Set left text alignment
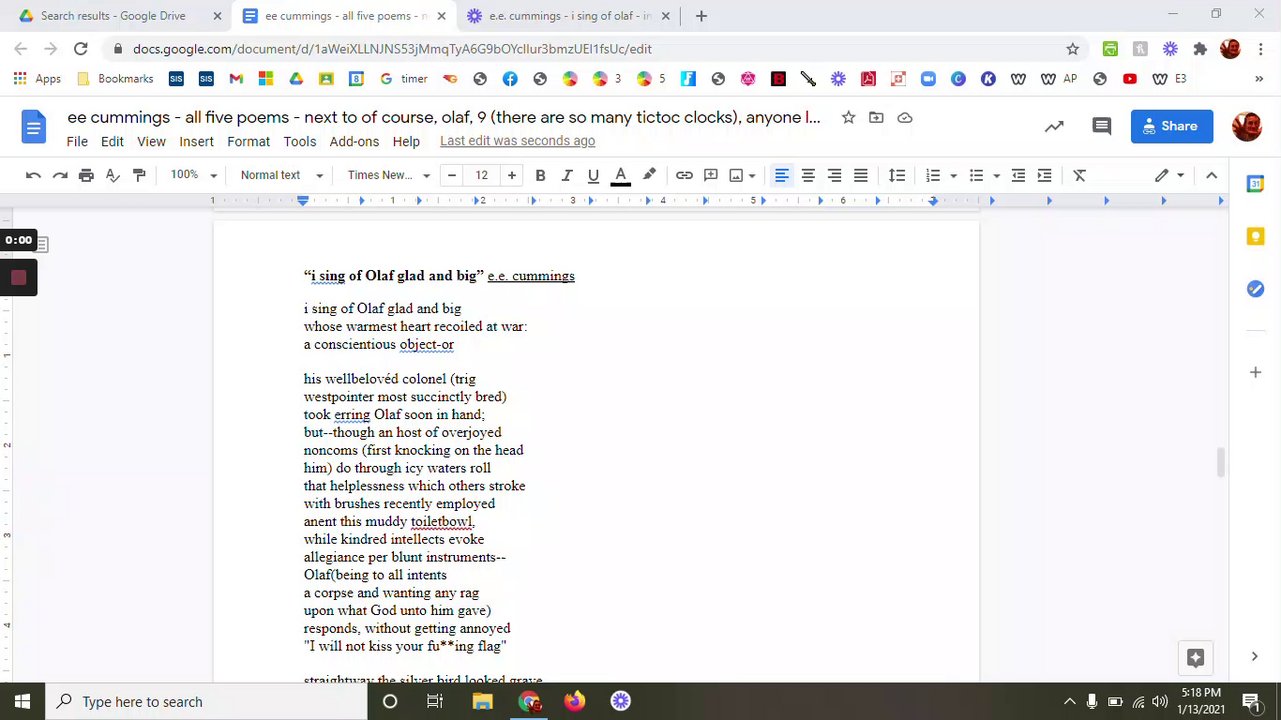Image resolution: width=1281 pixels, height=720 pixels. [782, 175]
